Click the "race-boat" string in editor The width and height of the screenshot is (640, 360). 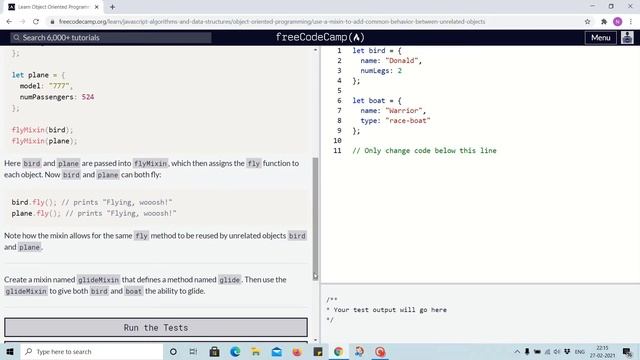click(408, 120)
